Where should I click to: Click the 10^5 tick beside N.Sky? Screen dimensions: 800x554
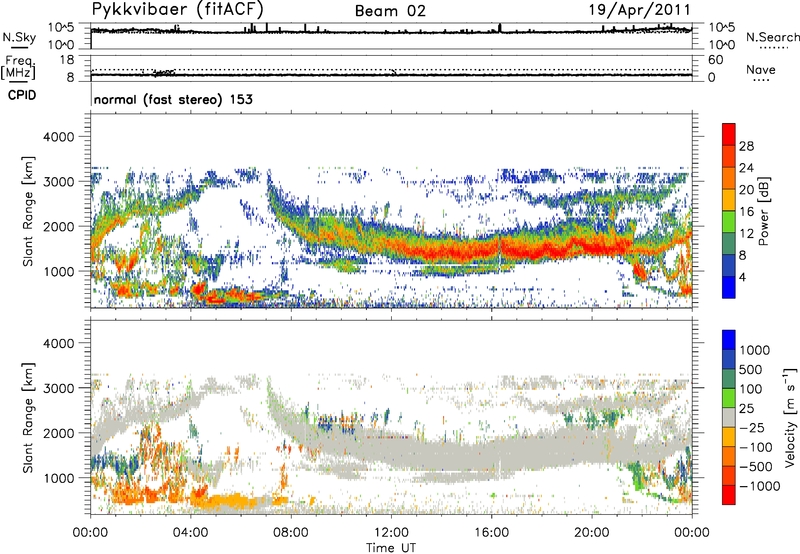coord(60,28)
